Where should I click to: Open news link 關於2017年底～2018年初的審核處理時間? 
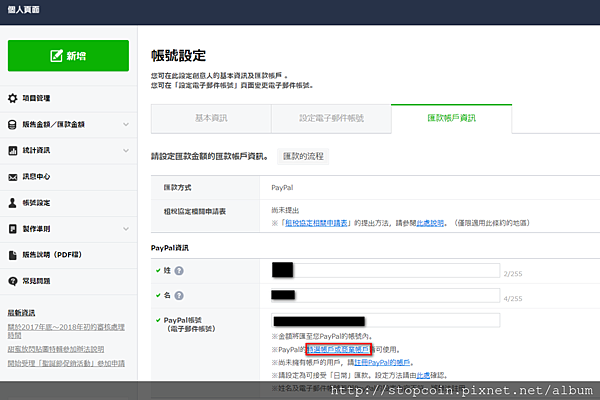pos(66,331)
